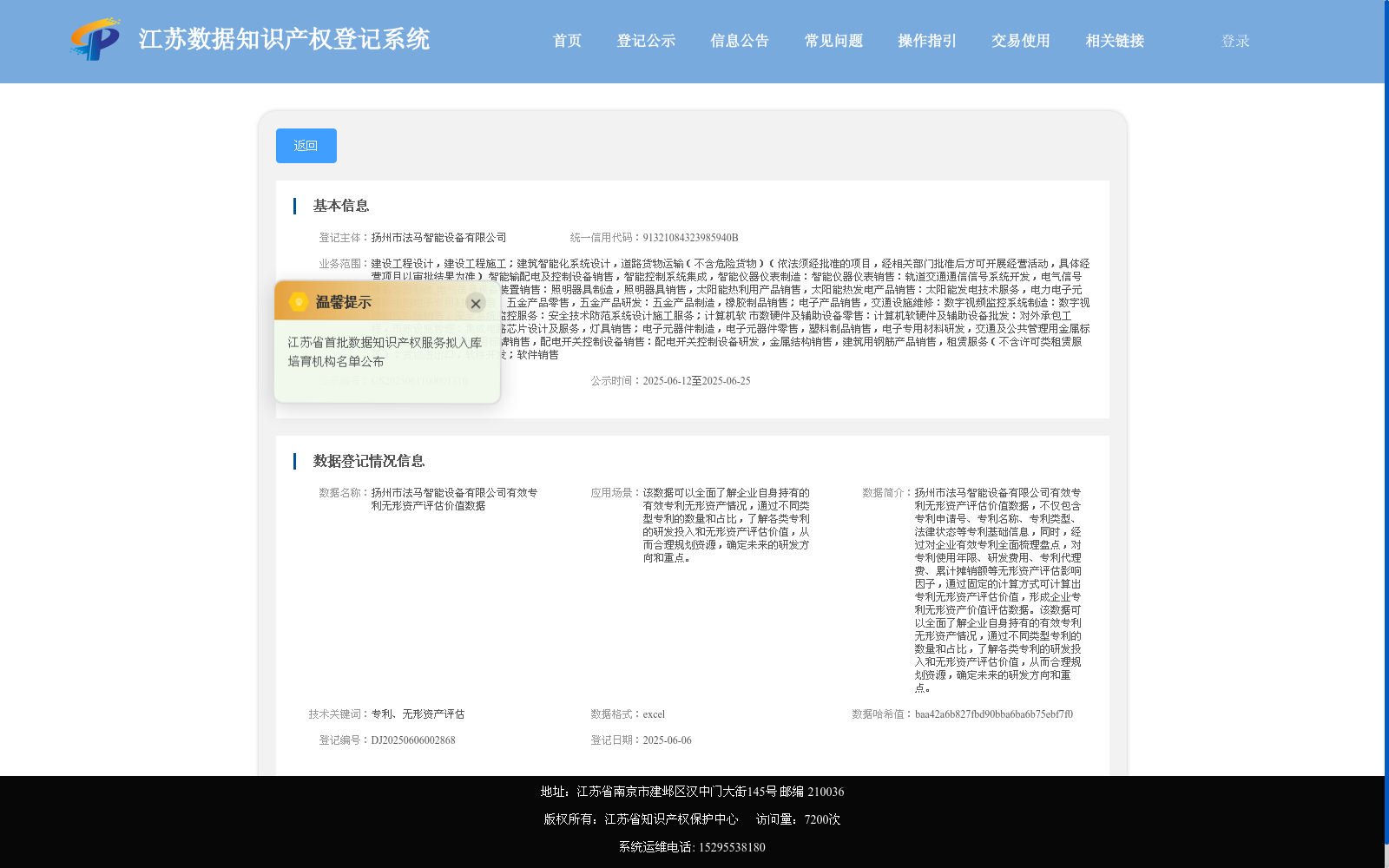This screenshot has width=1389, height=868.
Task: Click the lightbulb icon in 温馨提示 popup
Action: [x=299, y=301]
